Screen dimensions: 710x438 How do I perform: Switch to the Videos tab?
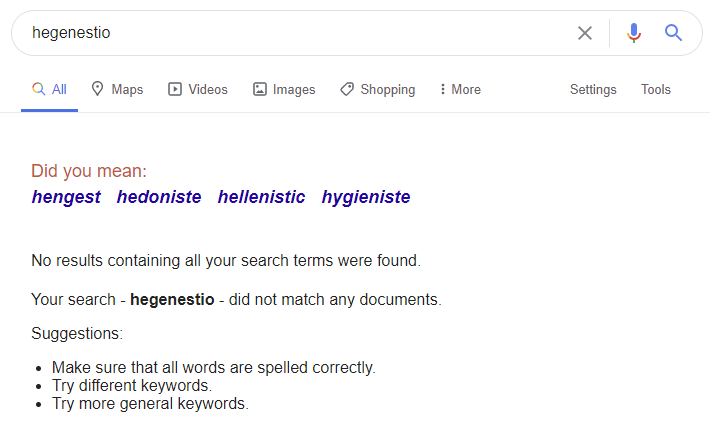tap(198, 89)
